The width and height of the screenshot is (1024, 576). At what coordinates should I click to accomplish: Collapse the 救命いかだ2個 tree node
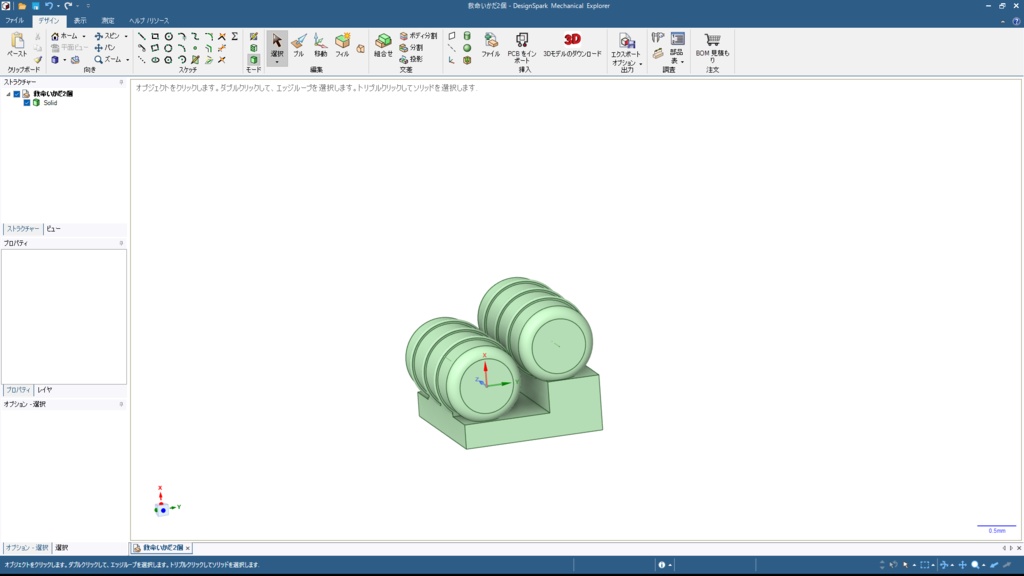pos(8,94)
